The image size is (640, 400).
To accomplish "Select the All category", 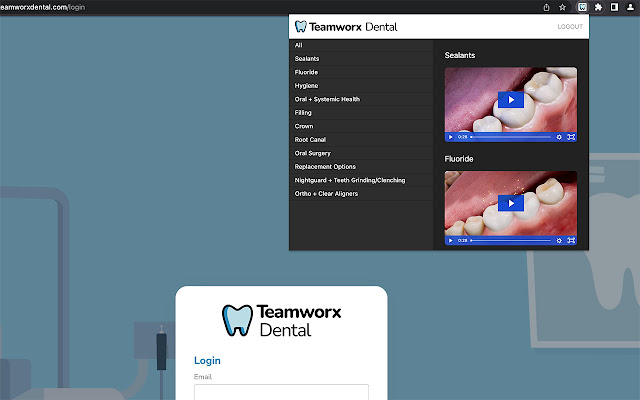I will click(361, 45).
